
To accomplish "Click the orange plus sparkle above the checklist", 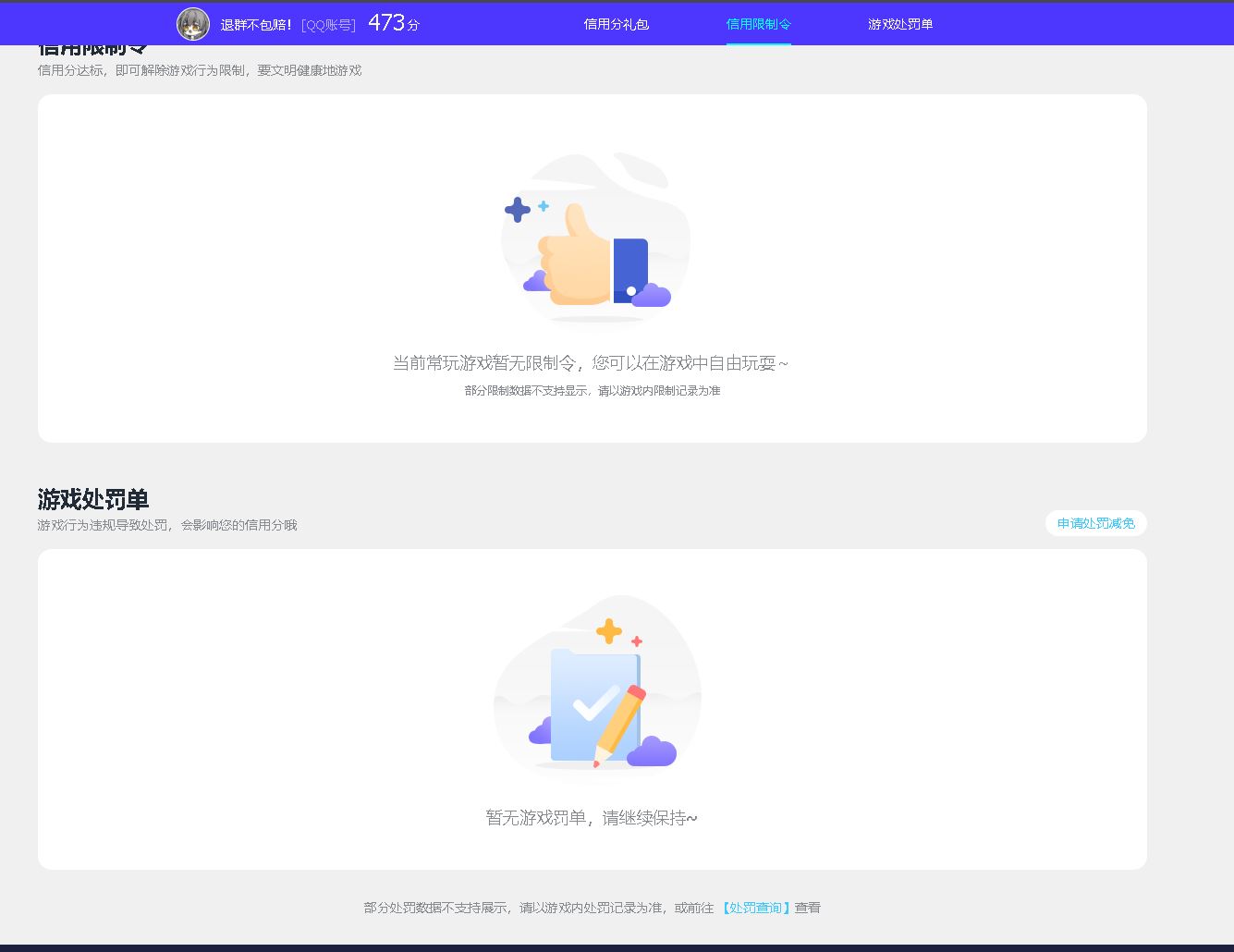I will pos(608,631).
